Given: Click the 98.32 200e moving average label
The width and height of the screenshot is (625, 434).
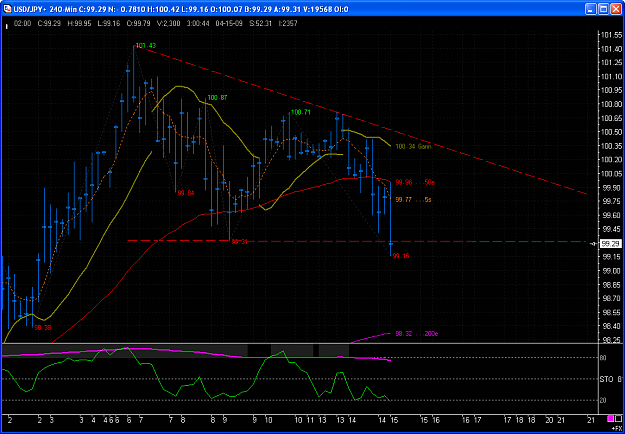Looking at the screenshot, I should [x=417, y=334].
